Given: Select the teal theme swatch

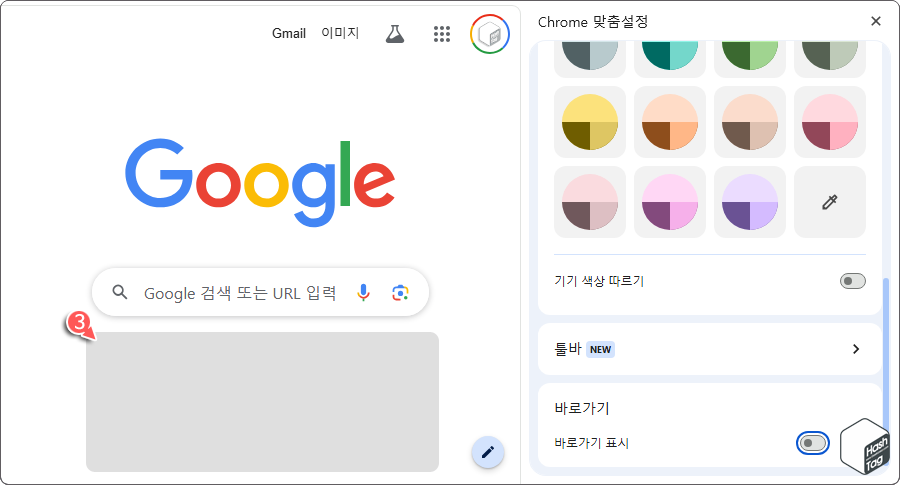Looking at the screenshot, I should pyautogui.click(x=669, y=57).
